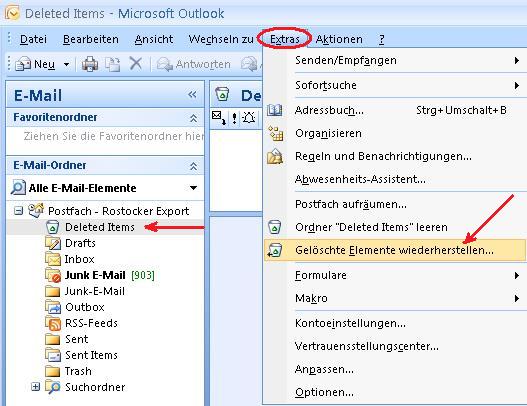527x406 pixels.
Task: Open the Alle E-Mail-Elemente dropdown
Action: click(193, 188)
